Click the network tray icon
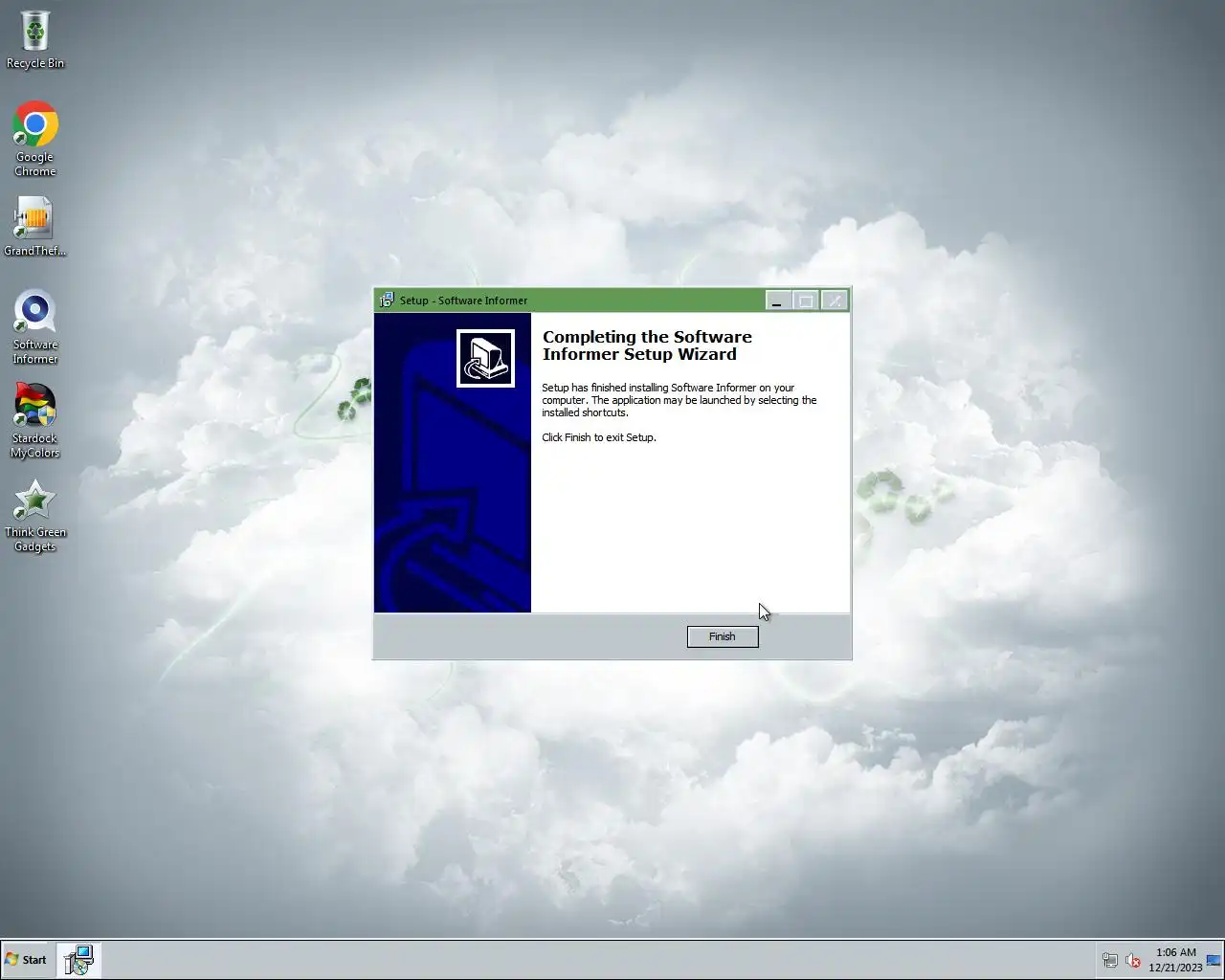Image resolution: width=1225 pixels, height=980 pixels. pos(1110,960)
